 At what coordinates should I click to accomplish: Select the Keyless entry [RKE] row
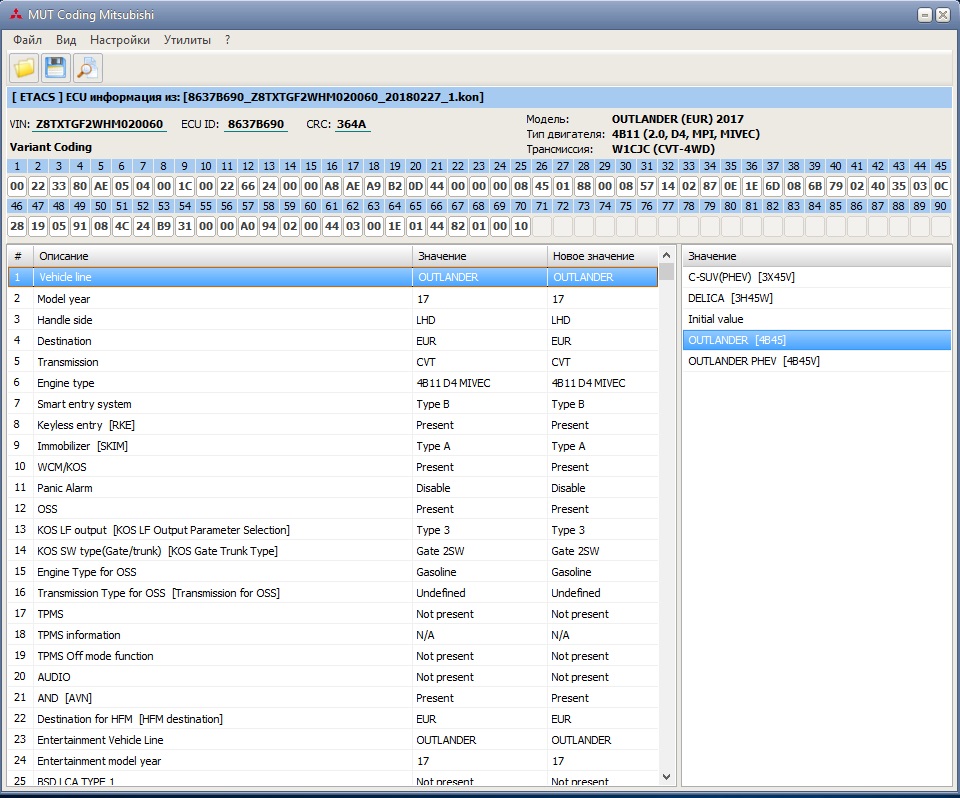[x=333, y=425]
